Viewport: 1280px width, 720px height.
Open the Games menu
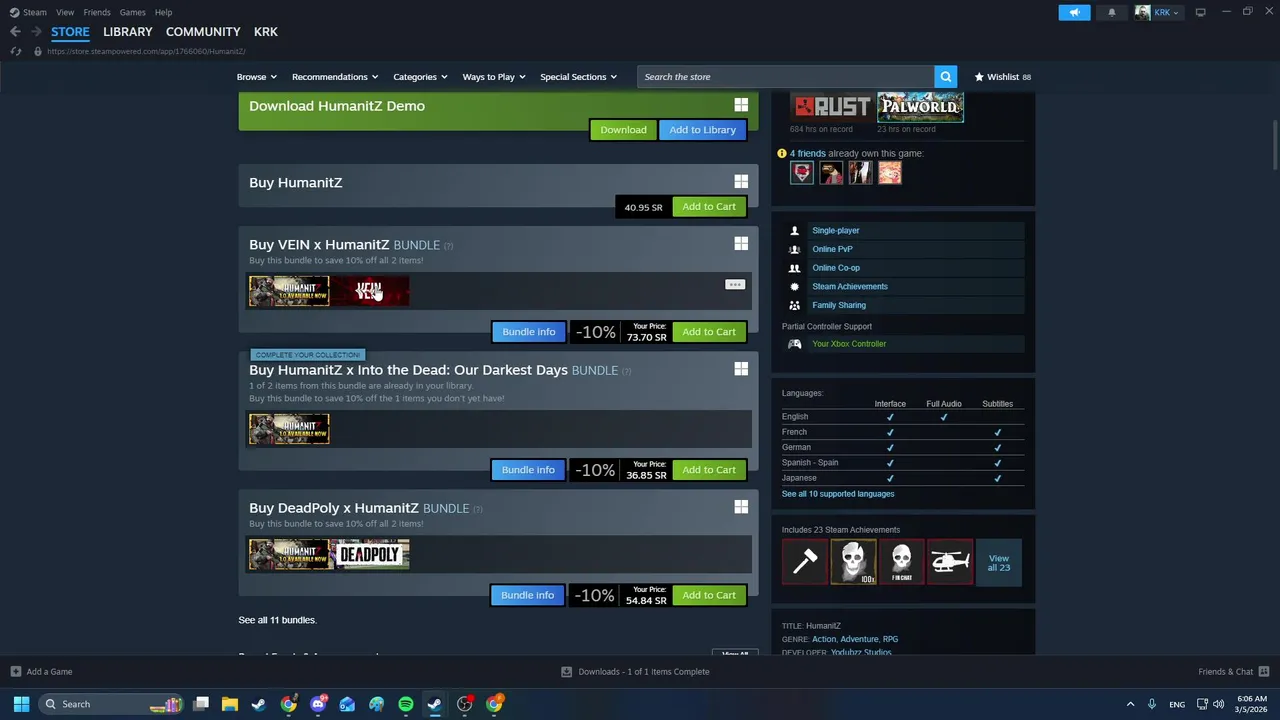(132, 12)
